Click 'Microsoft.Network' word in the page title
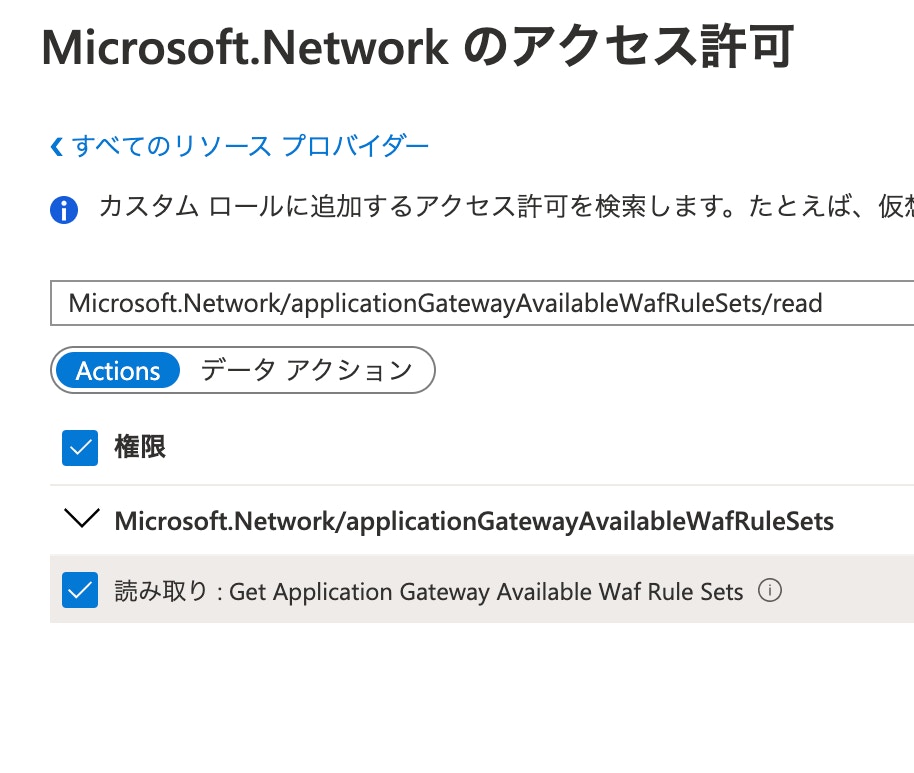The height and width of the screenshot is (773, 914). tap(244, 47)
